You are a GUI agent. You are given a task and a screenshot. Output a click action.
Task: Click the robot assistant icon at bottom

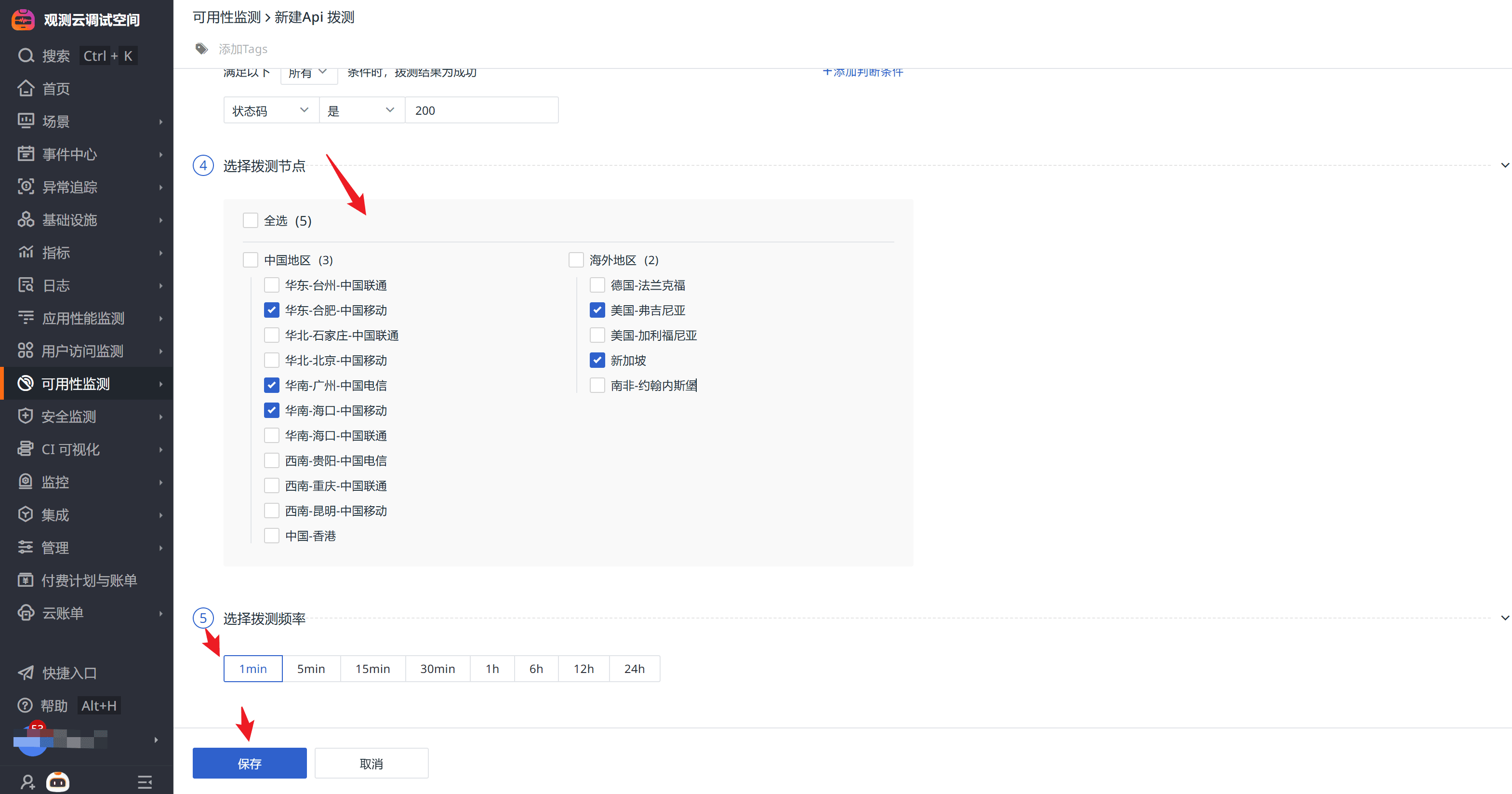tap(57, 781)
